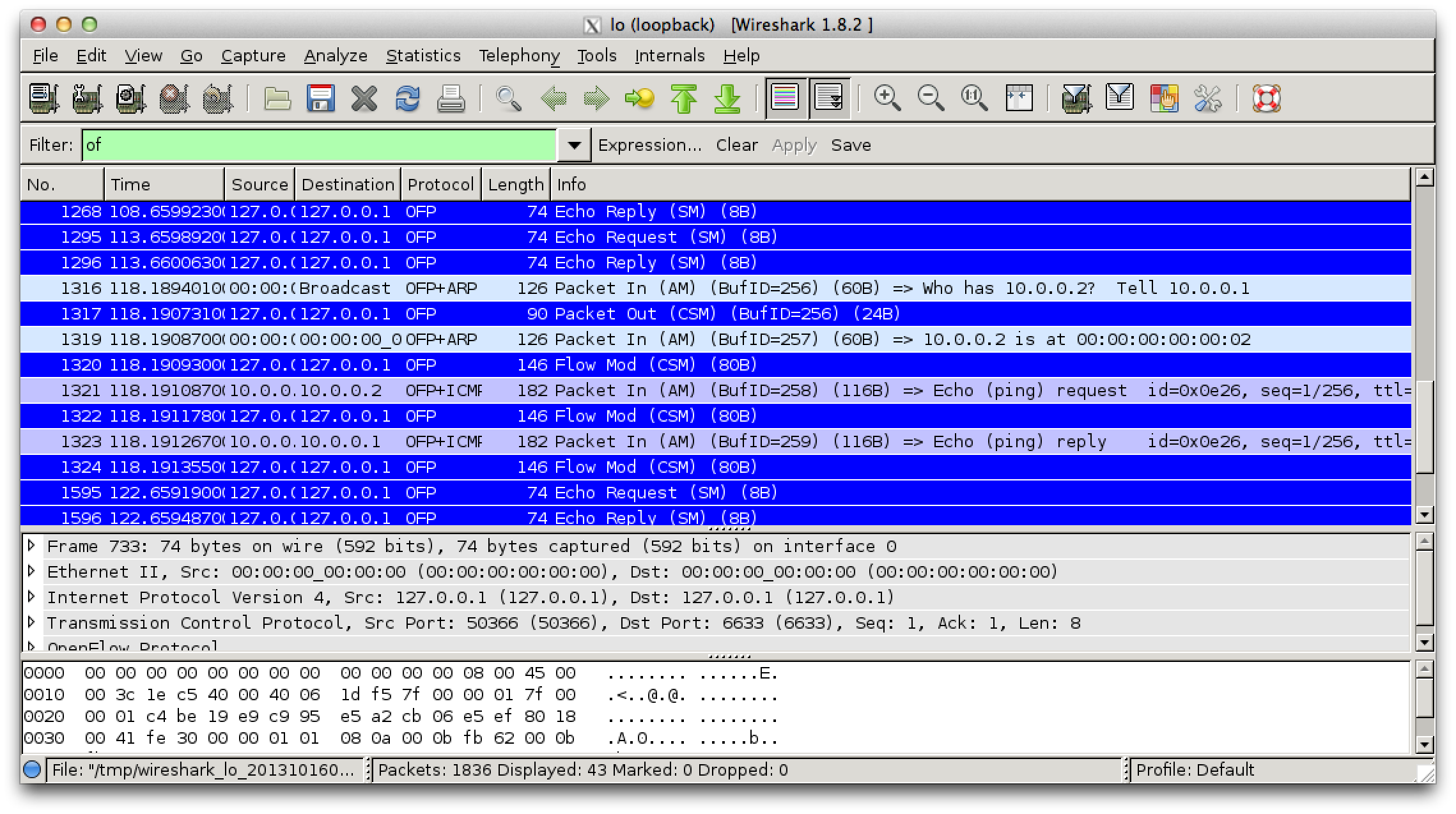This screenshot has width=1456, height=814.
Task: Expand Transmission Control Protocol row
Action: [x=31, y=622]
